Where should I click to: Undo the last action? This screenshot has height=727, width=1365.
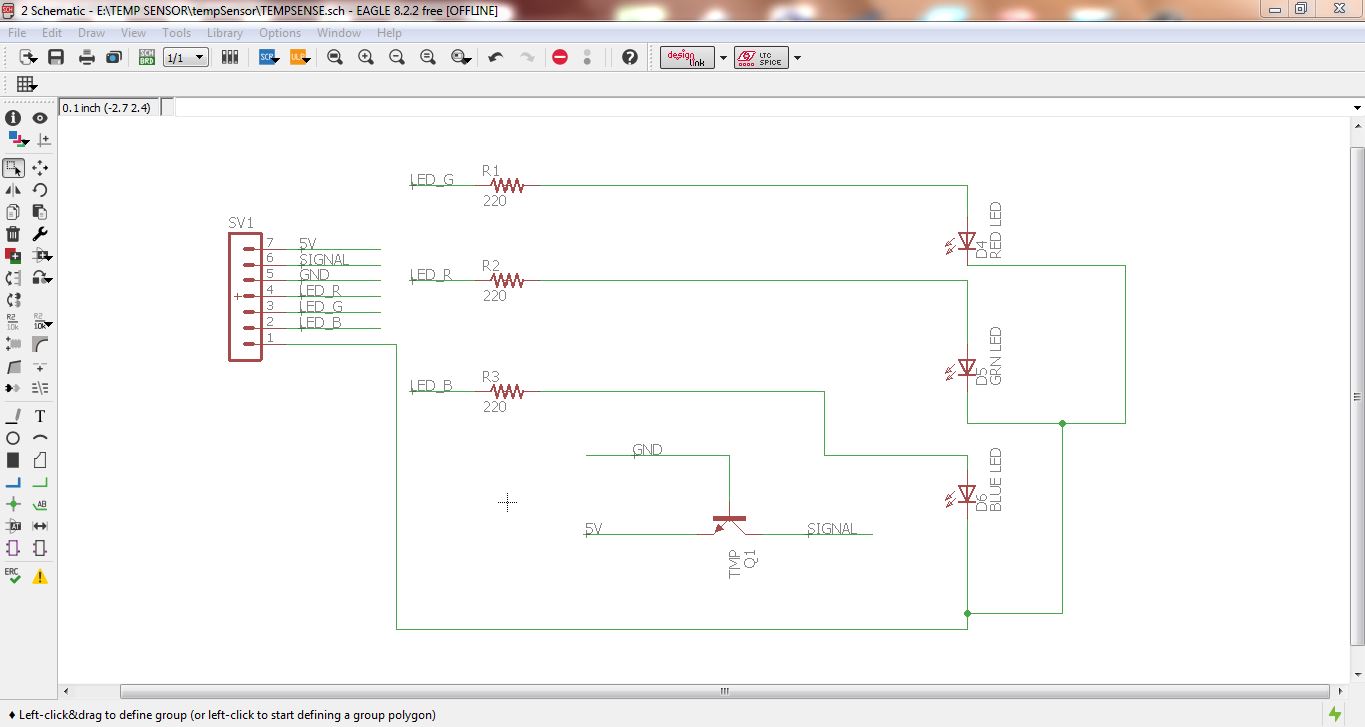(x=494, y=57)
